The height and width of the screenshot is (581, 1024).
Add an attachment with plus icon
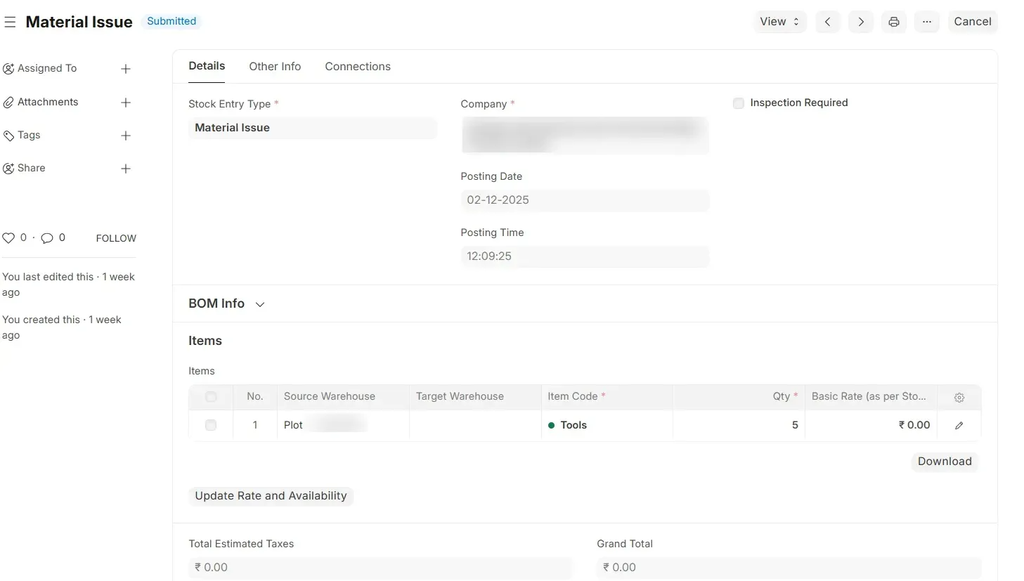[126, 102]
